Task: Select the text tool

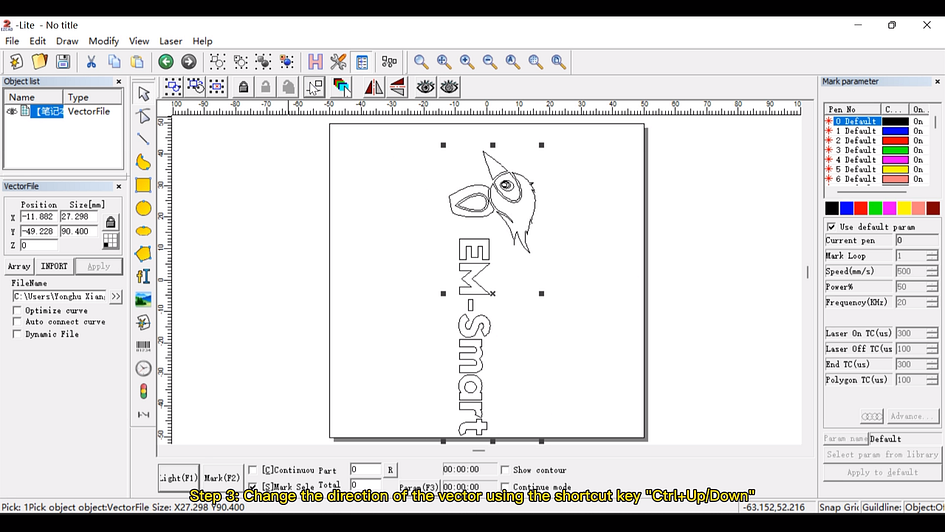Action: click(143, 276)
